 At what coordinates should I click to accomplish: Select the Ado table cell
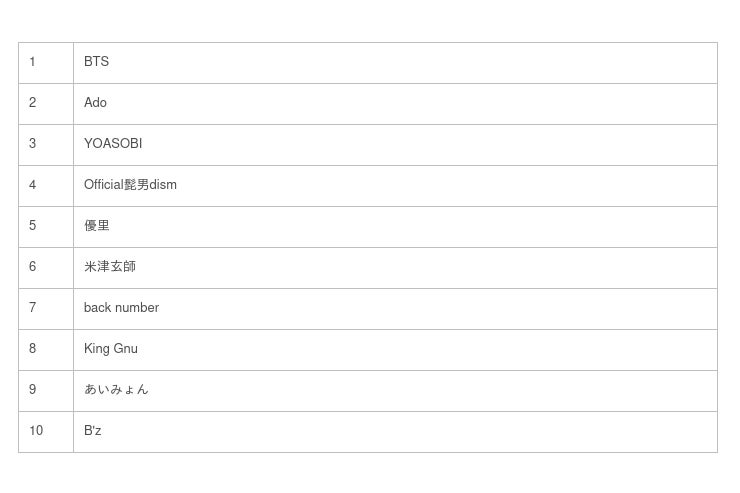click(x=95, y=103)
